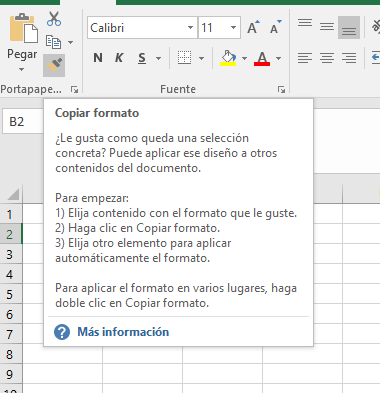Open the Copy options dropdown arrow
The width and height of the screenshot is (380, 393).
coord(70,42)
